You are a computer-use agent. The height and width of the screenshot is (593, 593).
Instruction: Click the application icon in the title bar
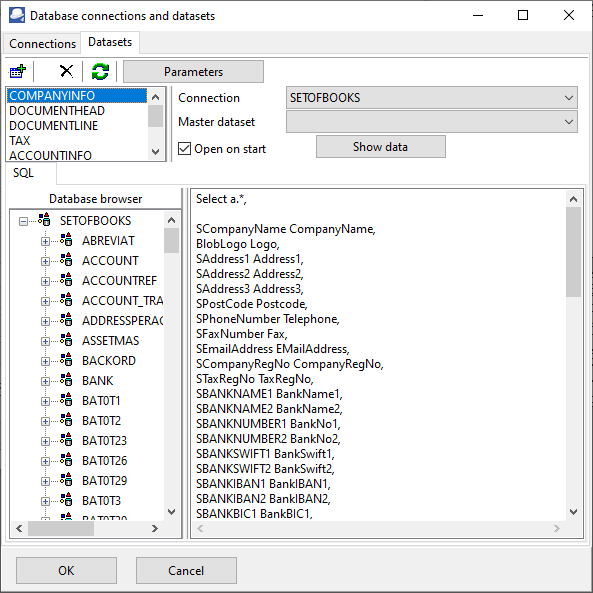coord(17,16)
